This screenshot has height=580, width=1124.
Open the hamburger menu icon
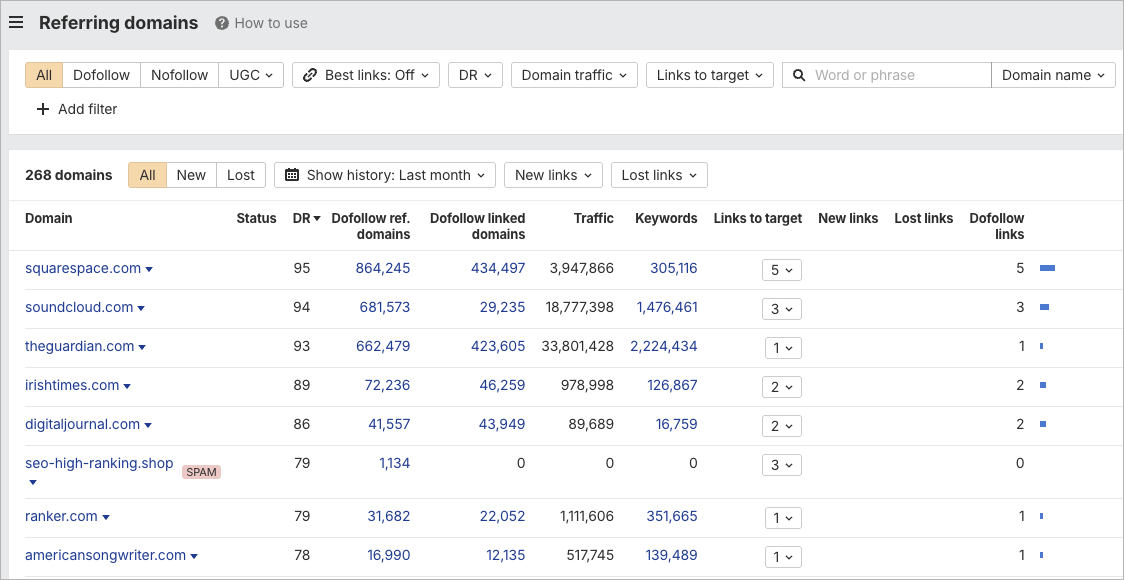pyautogui.click(x=16, y=23)
